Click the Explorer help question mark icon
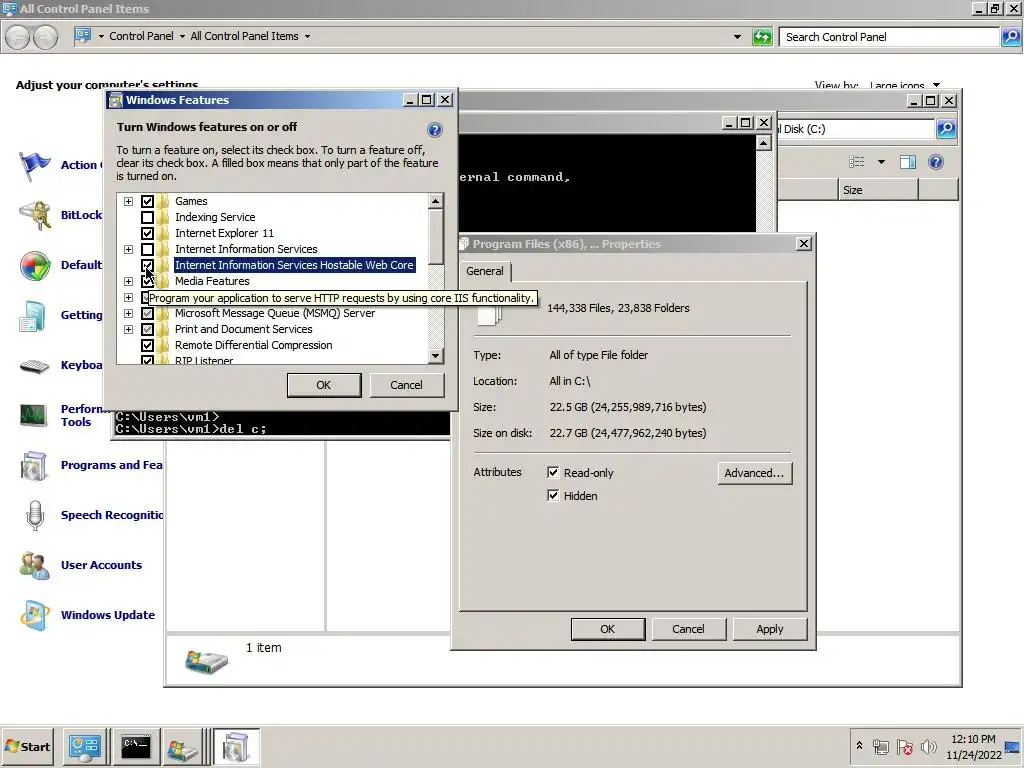The image size is (1024, 768). (x=936, y=162)
